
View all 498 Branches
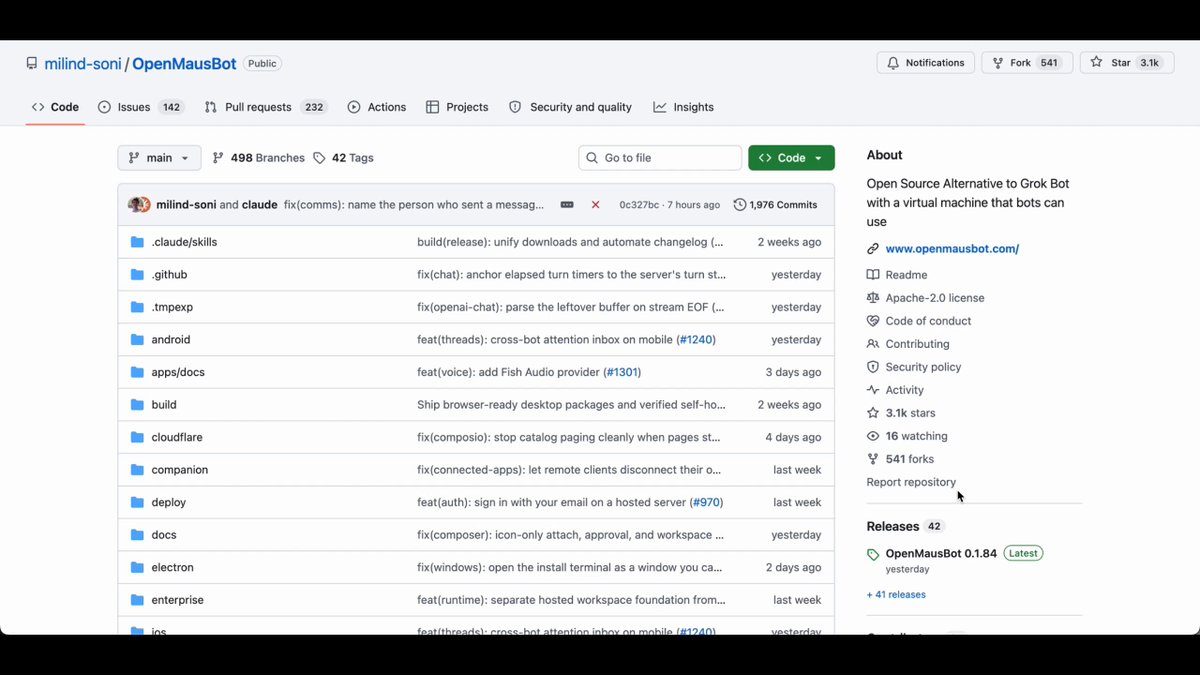[x=258, y=158]
